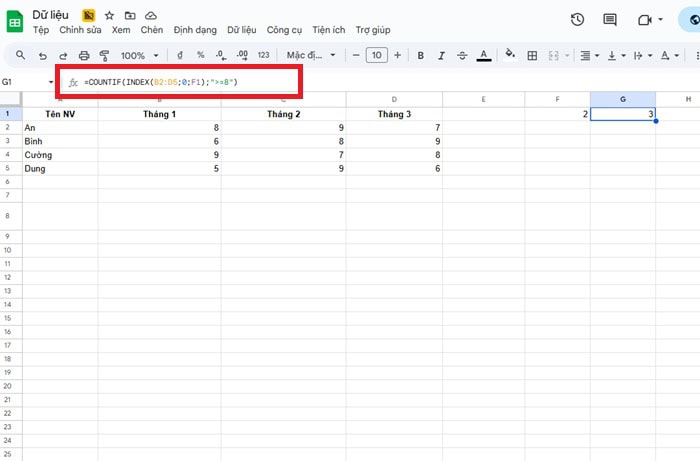Select column G header
The width and height of the screenshot is (700, 461).
click(623, 99)
